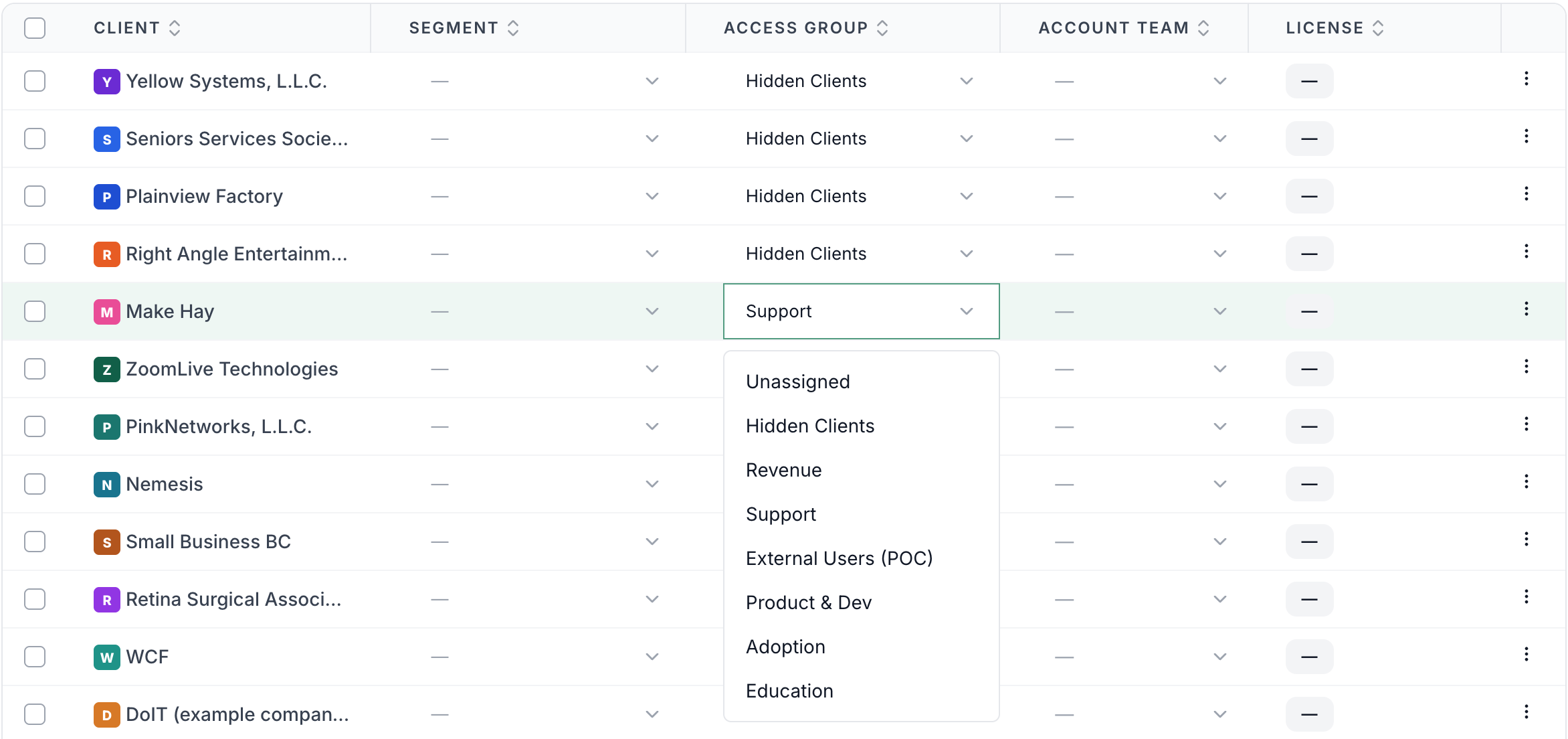The height and width of the screenshot is (739, 1568).
Task: Sort by the Access Group column sort arrows
Action: click(882, 28)
